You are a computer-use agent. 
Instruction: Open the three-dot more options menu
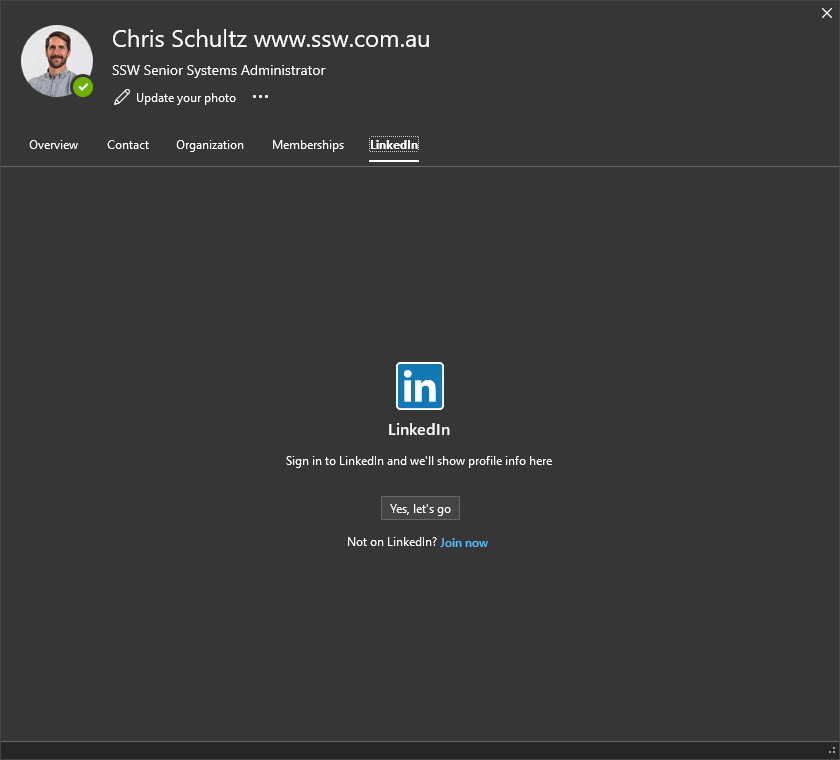pos(260,97)
